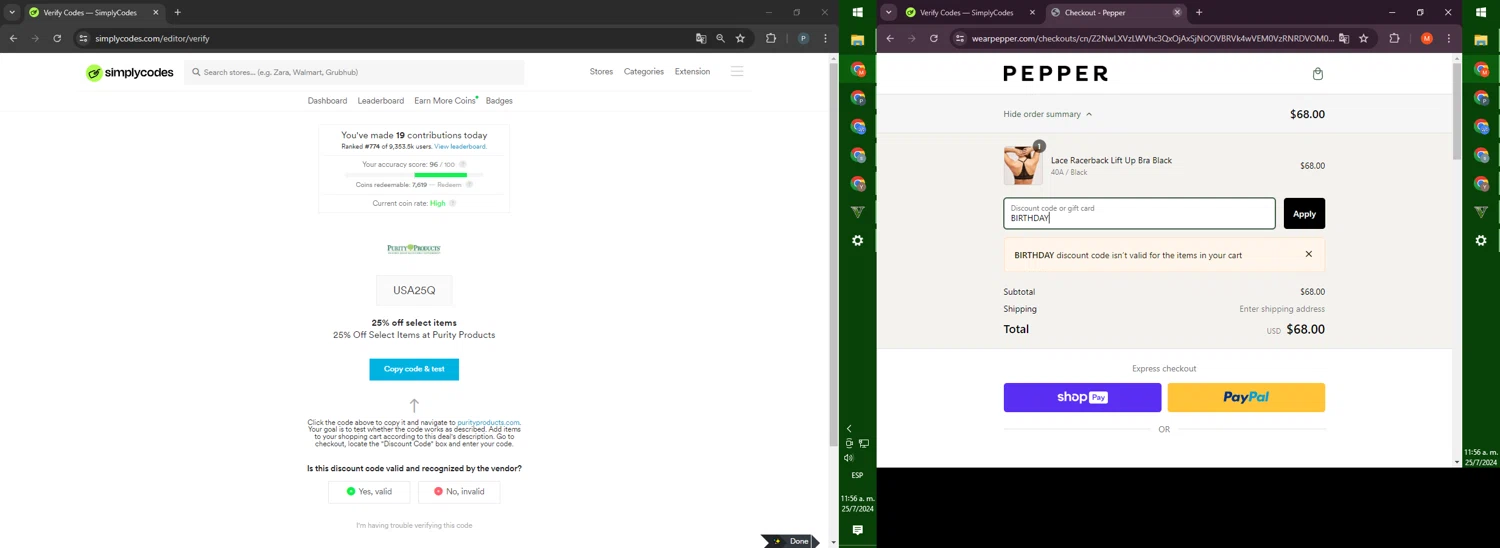The width and height of the screenshot is (1500, 548).
Task: Open Windows Start button on left taskbar
Action: point(857,12)
